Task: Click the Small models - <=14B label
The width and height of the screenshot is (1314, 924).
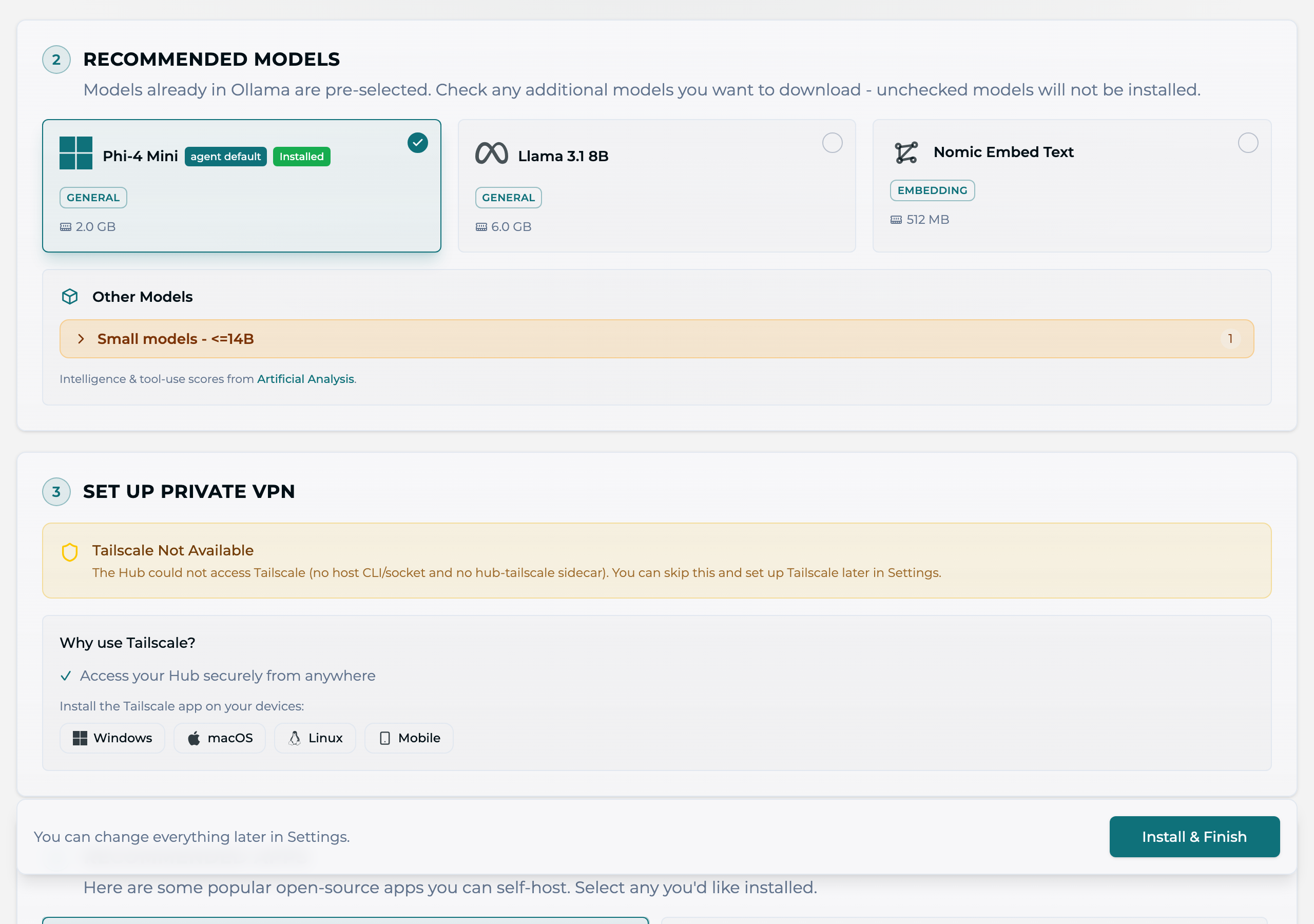Action: [176, 339]
